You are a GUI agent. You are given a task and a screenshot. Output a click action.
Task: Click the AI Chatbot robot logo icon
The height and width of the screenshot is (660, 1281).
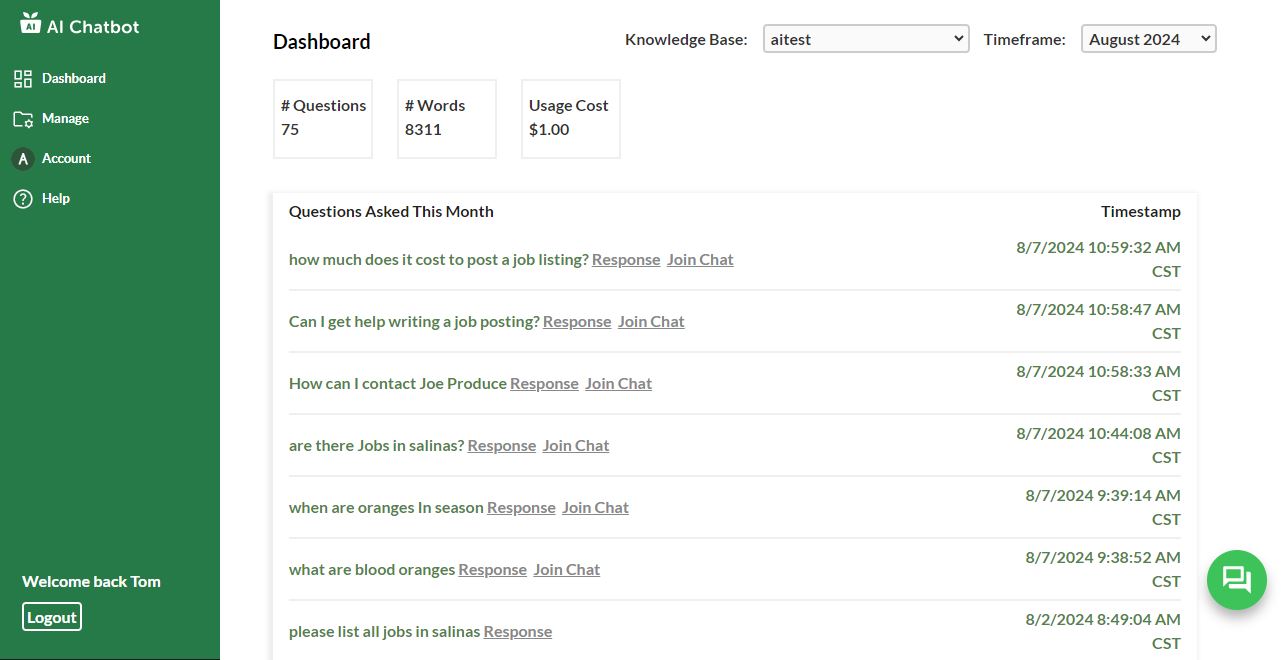(x=30, y=23)
